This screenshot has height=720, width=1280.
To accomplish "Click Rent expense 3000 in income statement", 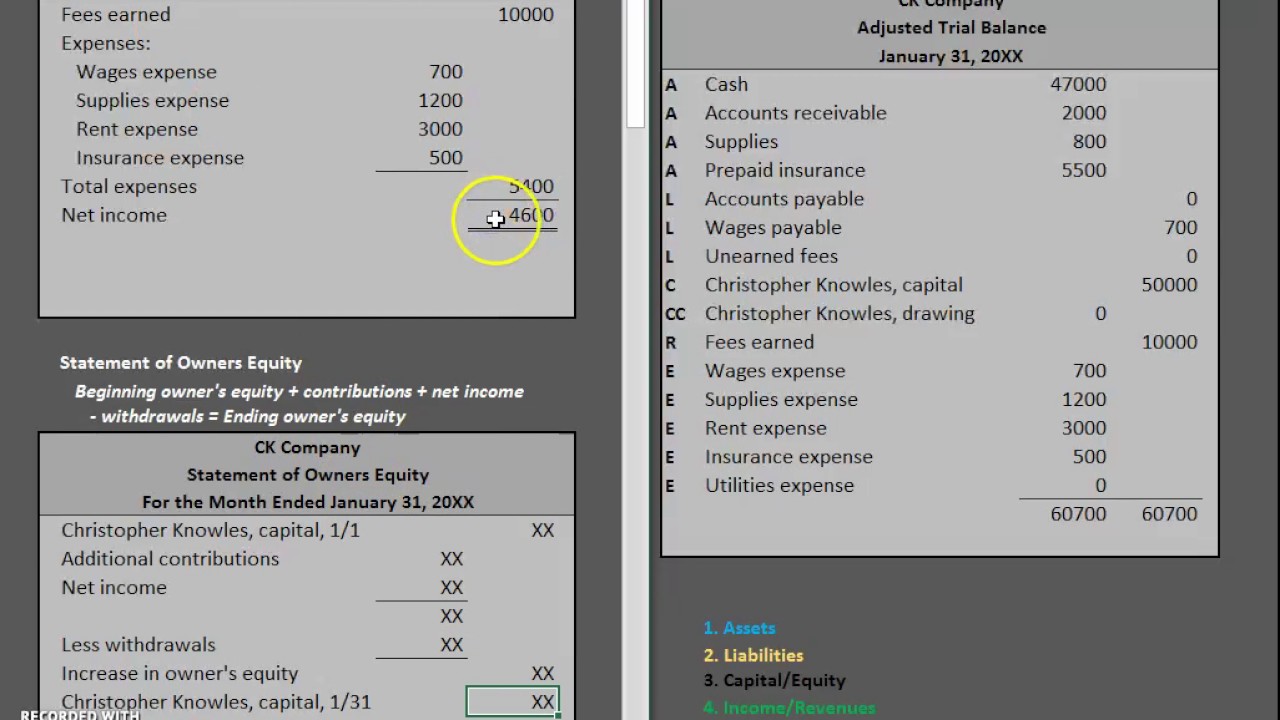I will pyautogui.click(x=440, y=129).
